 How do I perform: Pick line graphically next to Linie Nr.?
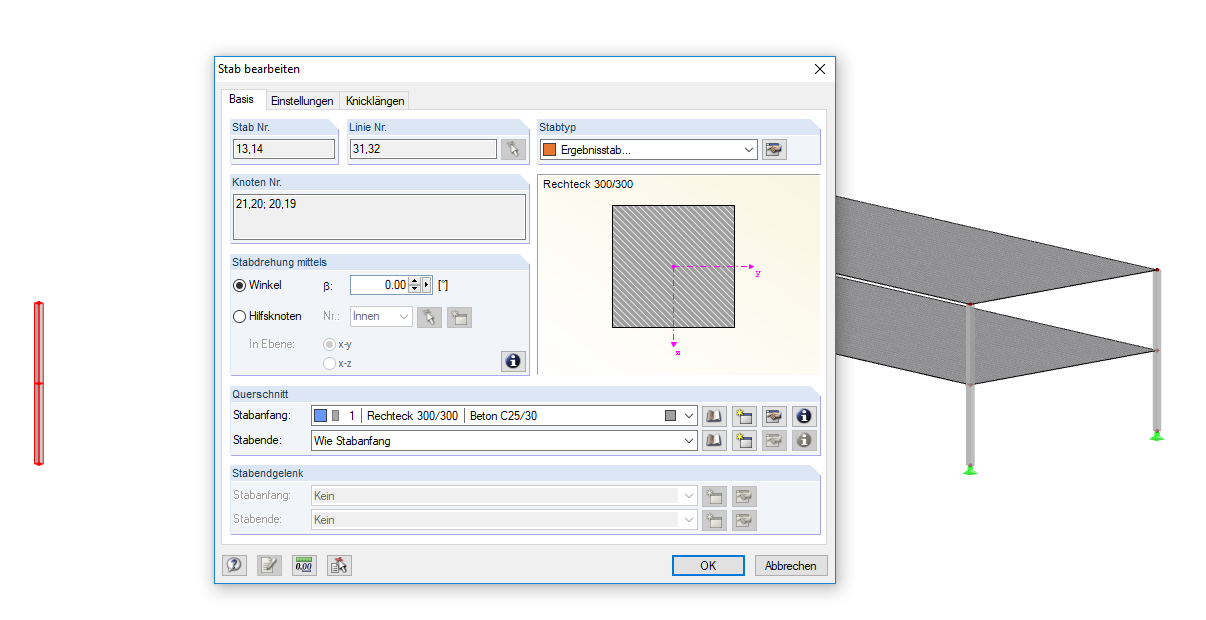point(513,150)
